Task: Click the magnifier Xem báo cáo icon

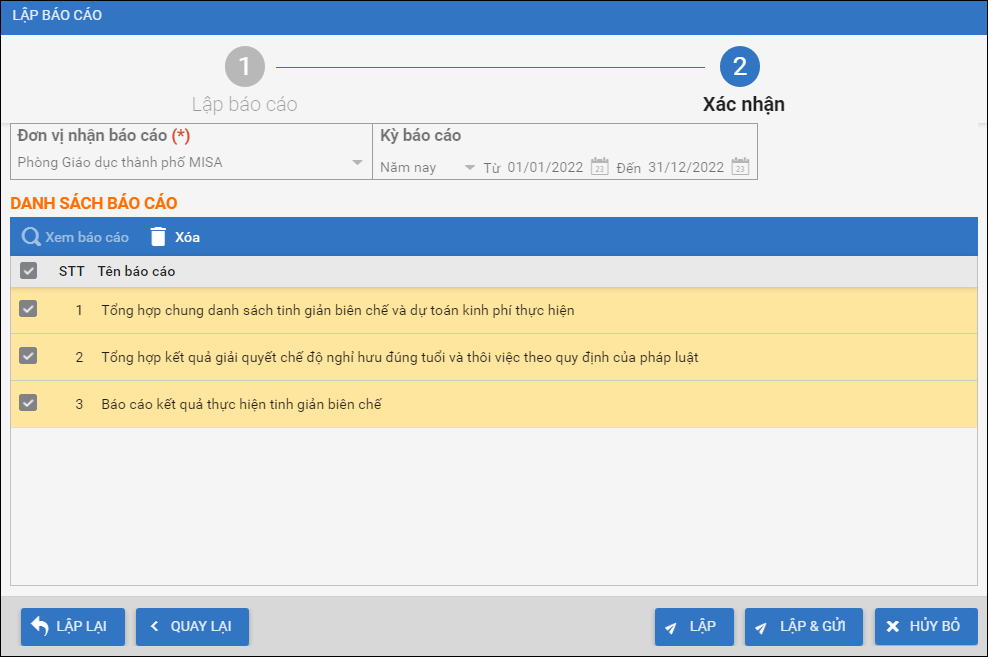Action: pos(31,237)
